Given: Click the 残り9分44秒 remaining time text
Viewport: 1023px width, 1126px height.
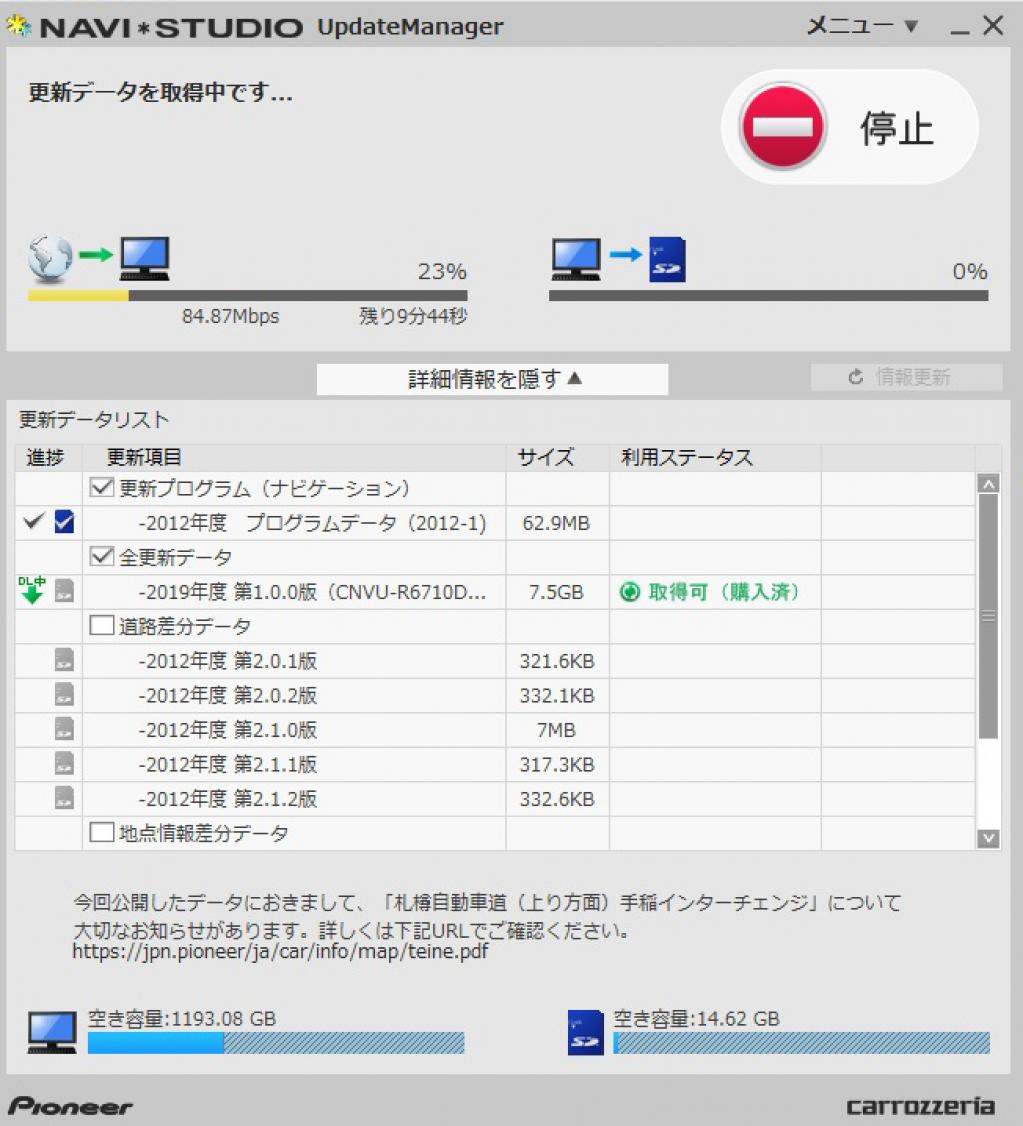Looking at the screenshot, I should pyautogui.click(x=414, y=316).
